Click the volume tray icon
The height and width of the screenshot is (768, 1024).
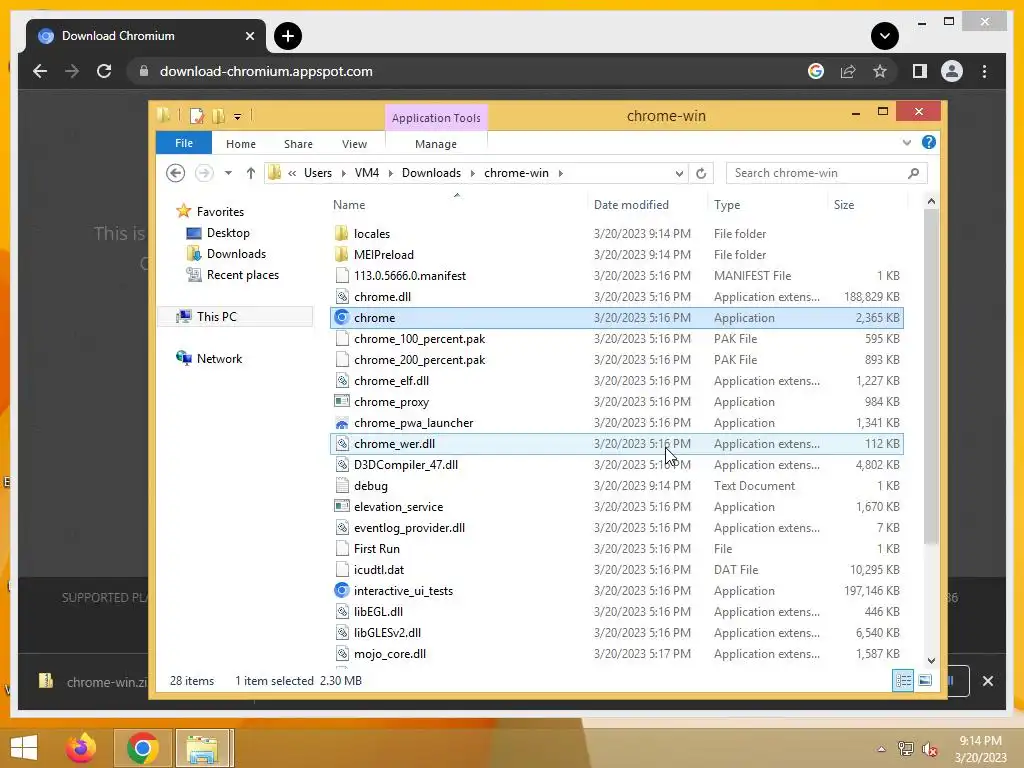(x=929, y=749)
